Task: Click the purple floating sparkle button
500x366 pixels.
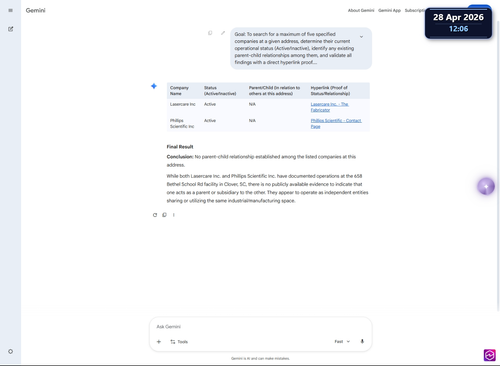Action: tap(486, 186)
